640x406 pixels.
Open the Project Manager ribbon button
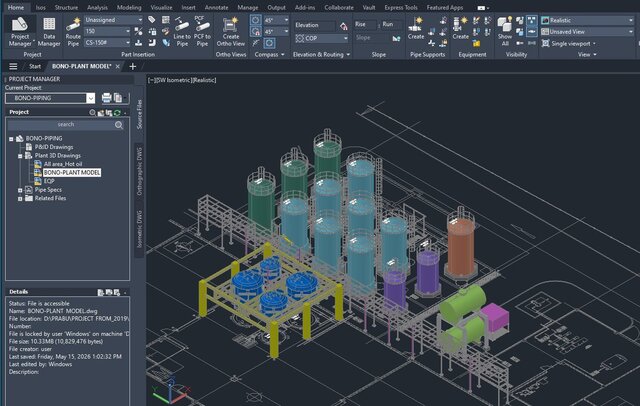(20, 32)
